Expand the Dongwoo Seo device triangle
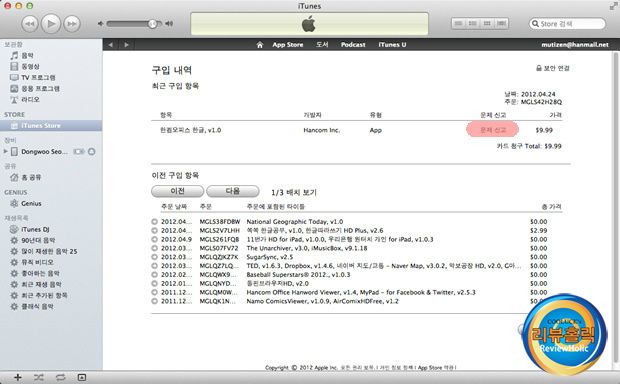Image resolution: width=620 pixels, height=384 pixels. click(5, 151)
